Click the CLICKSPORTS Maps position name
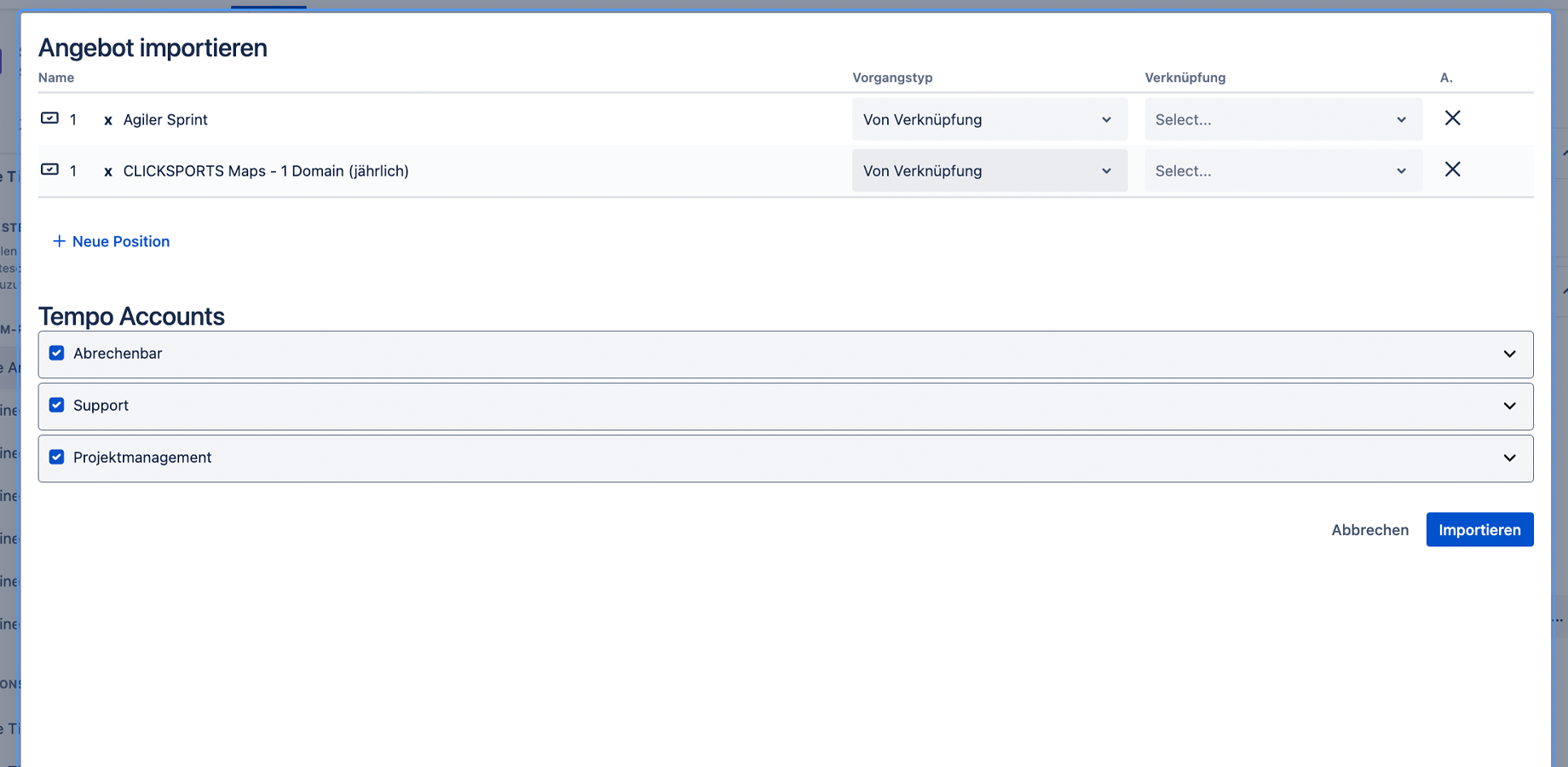 coord(266,170)
